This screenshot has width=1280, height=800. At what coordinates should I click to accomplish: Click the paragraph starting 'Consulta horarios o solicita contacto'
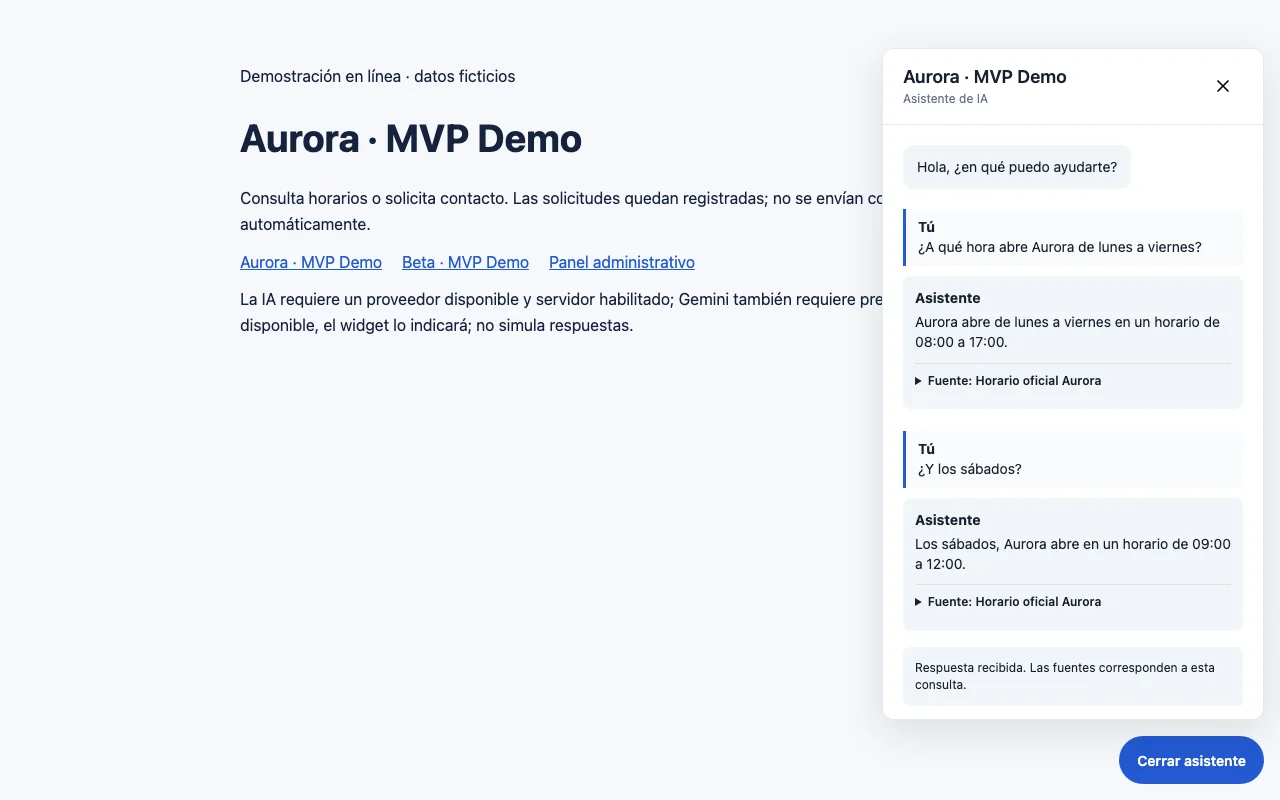click(561, 211)
